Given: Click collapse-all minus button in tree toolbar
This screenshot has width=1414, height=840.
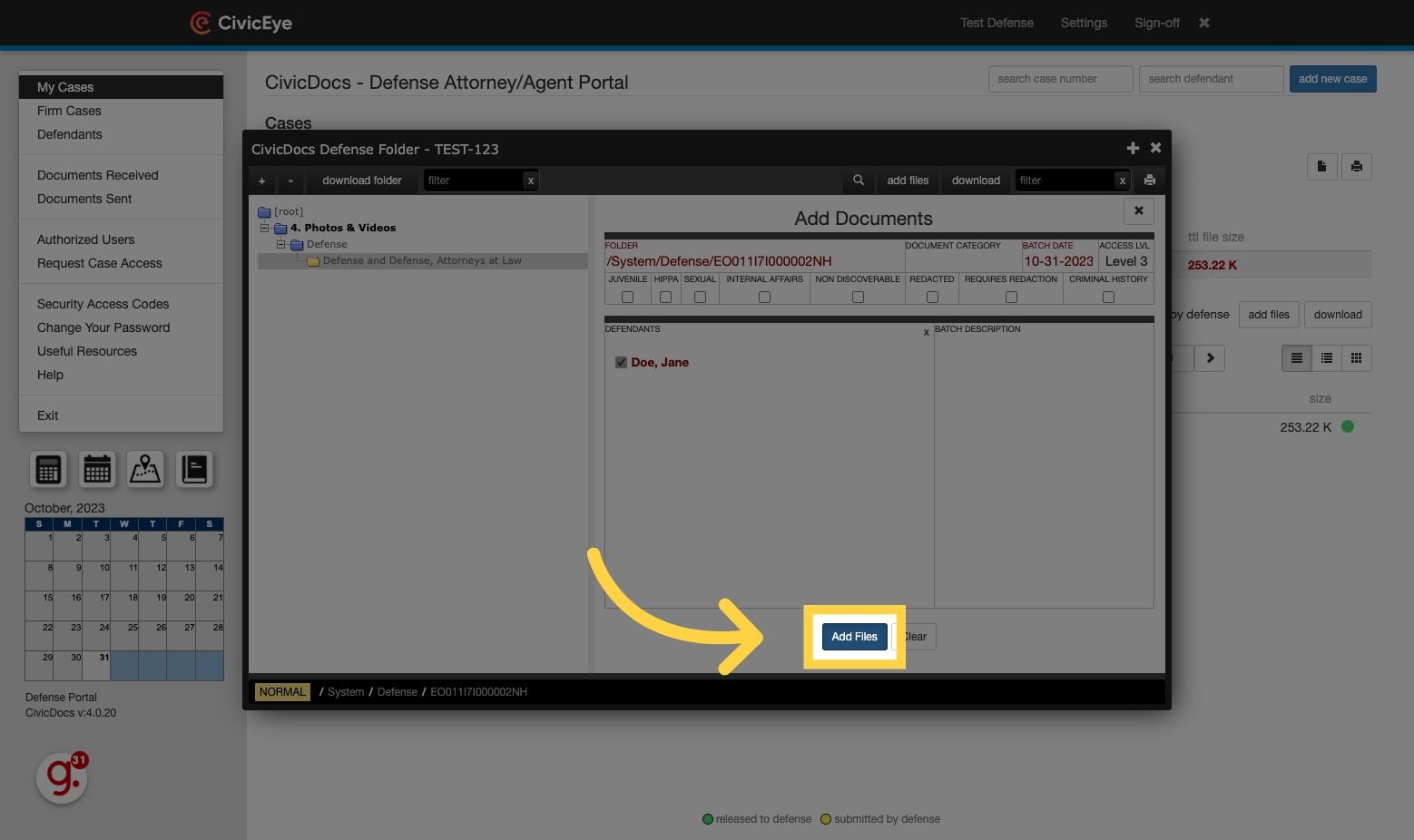Looking at the screenshot, I should [290, 181].
